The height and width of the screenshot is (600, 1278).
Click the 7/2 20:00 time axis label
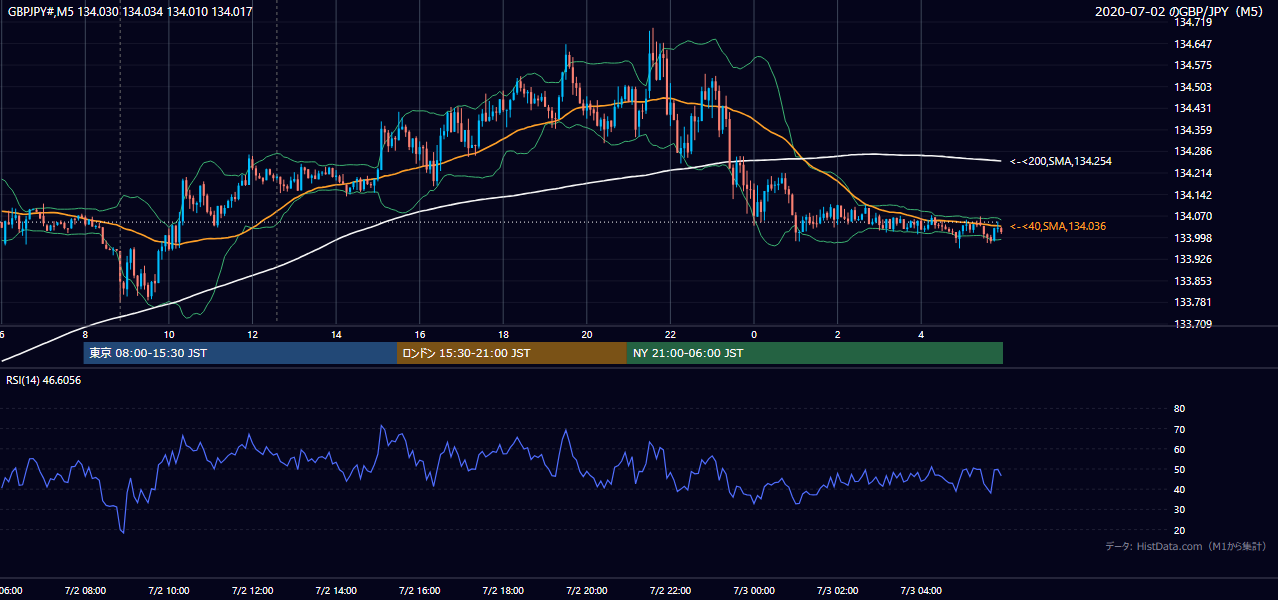(x=587, y=590)
